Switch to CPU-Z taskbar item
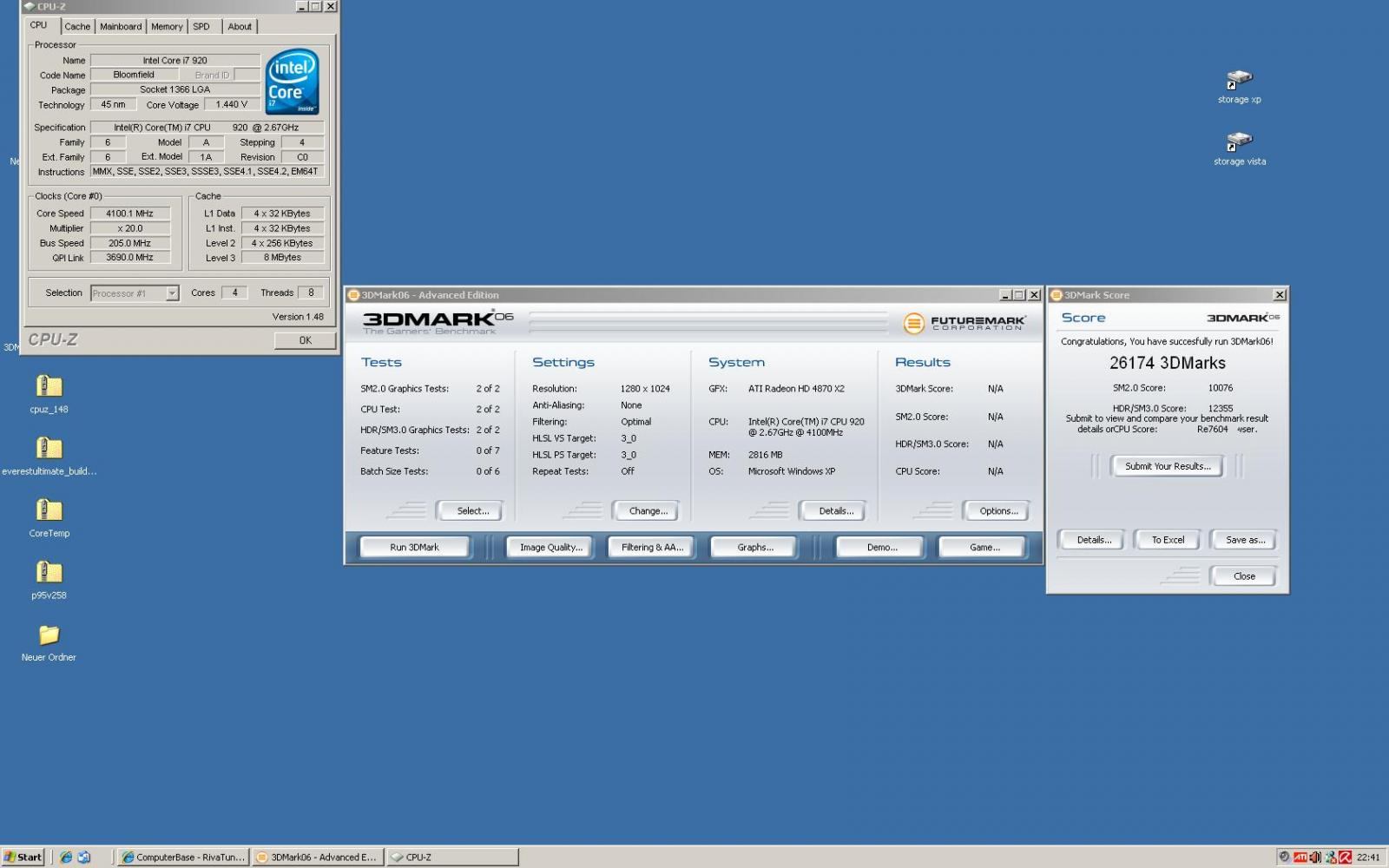The height and width of the screenshot is (868, 1389). coord(451,857)
